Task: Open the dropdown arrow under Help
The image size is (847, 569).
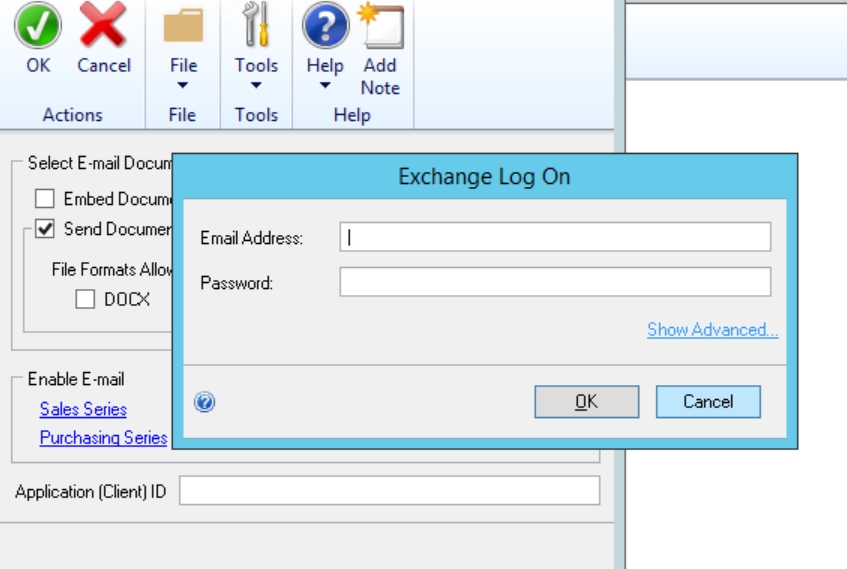Action: click(325, 86)
